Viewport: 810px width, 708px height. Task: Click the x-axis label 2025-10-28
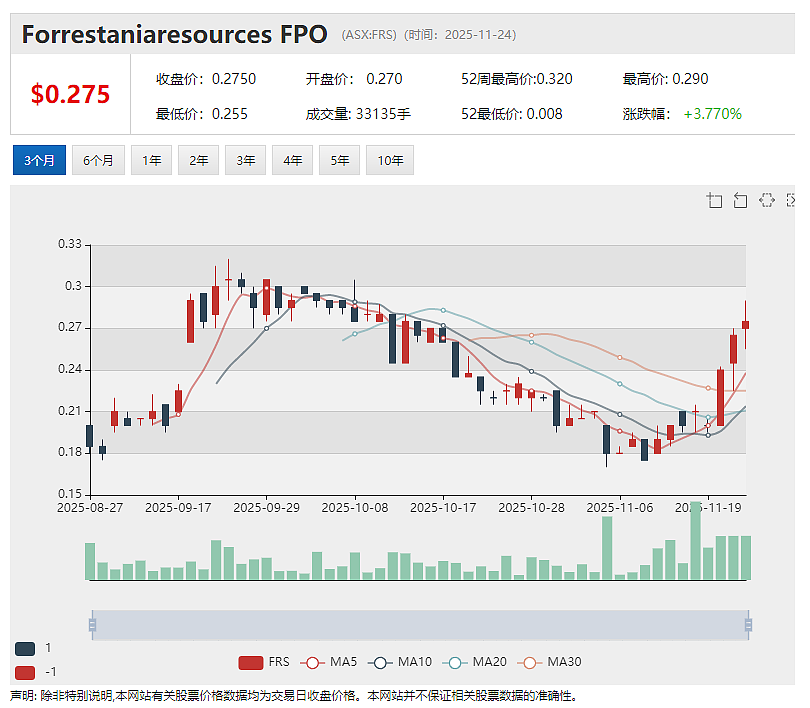point(531,508)
